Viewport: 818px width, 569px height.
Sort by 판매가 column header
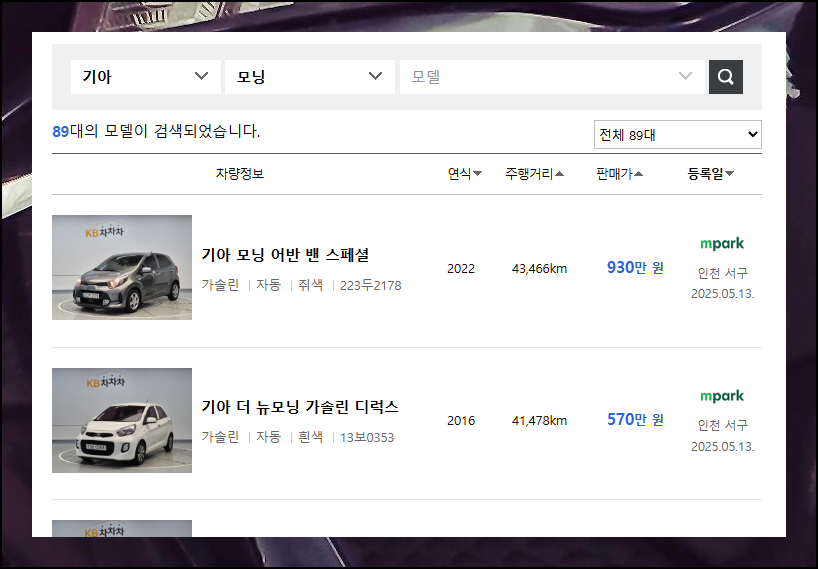pyautogui.click(x=619, y=174)
